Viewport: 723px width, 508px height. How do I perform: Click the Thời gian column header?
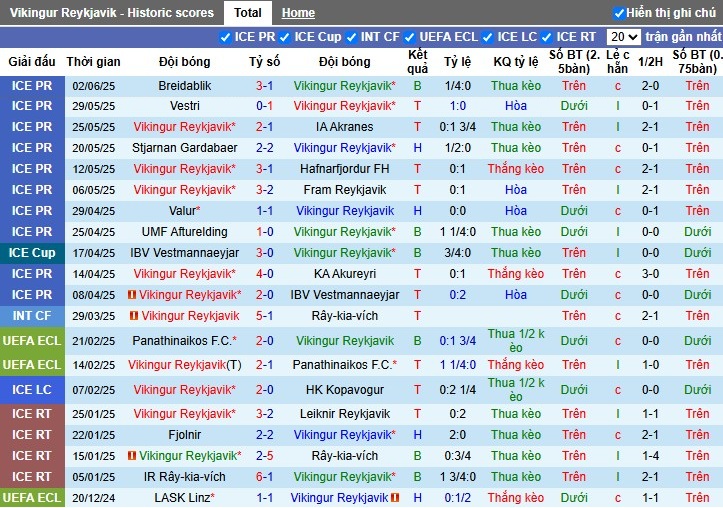pyautogui.click(x=94, y=61)
